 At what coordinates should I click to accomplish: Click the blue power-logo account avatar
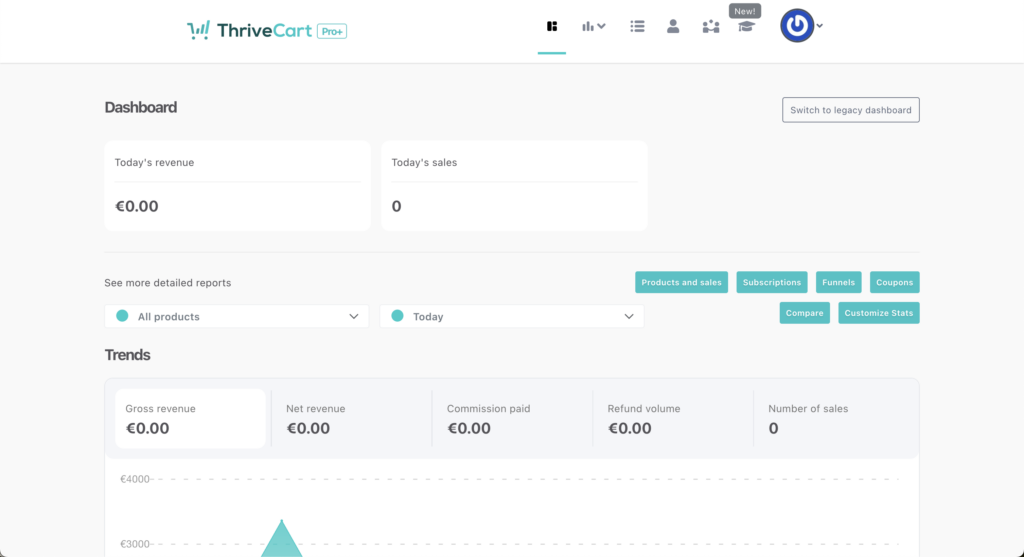tap(797, 27)
